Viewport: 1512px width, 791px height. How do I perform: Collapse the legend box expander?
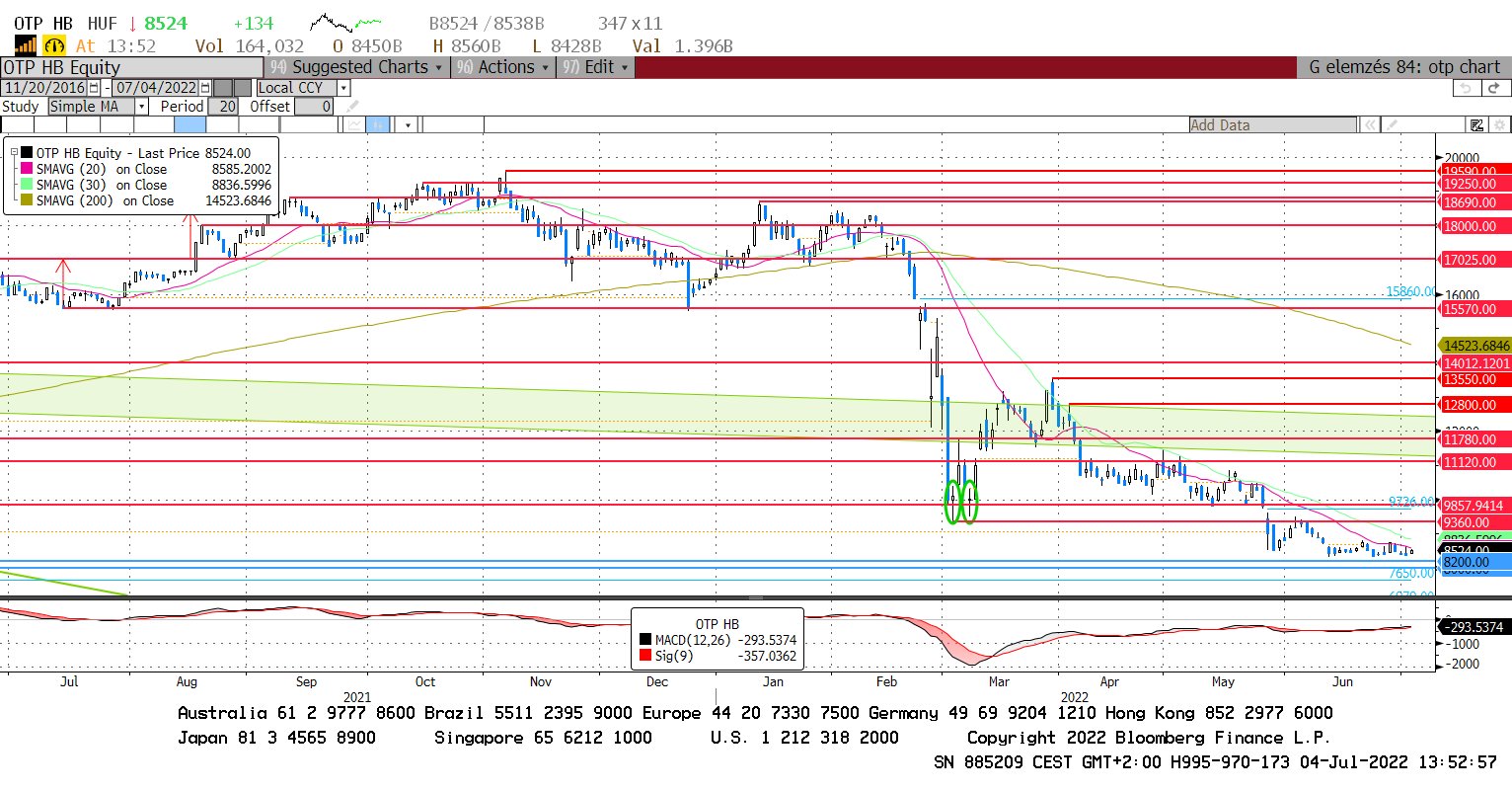15,153
